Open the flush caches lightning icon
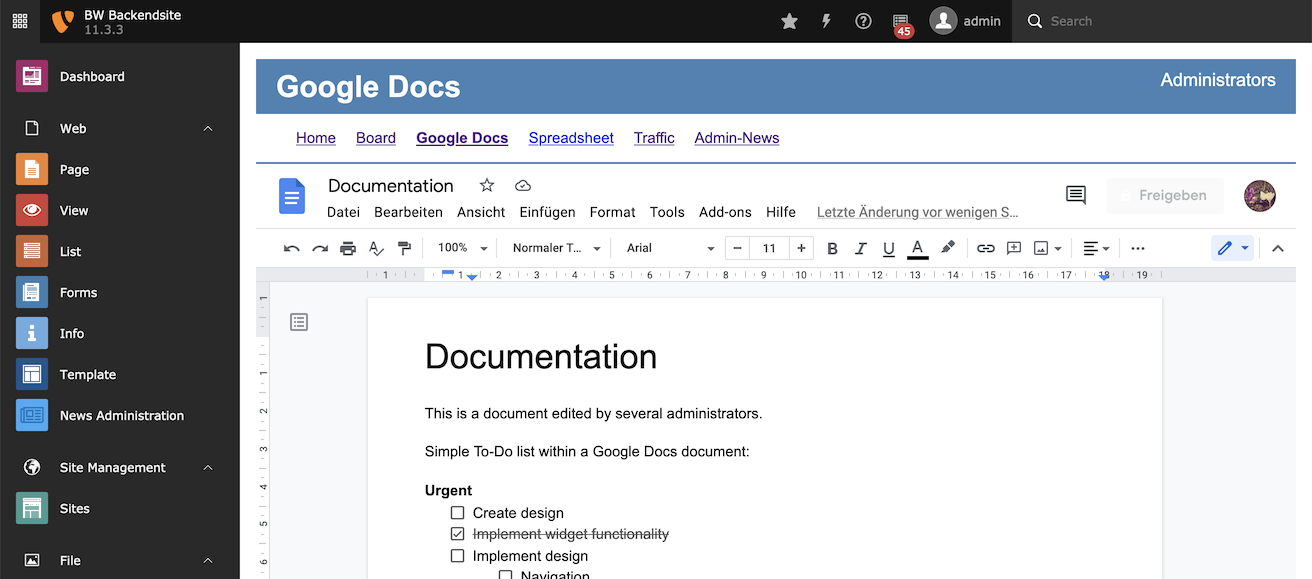The height and width of the screenshot is (579, 1312). [x=826, y=21]
